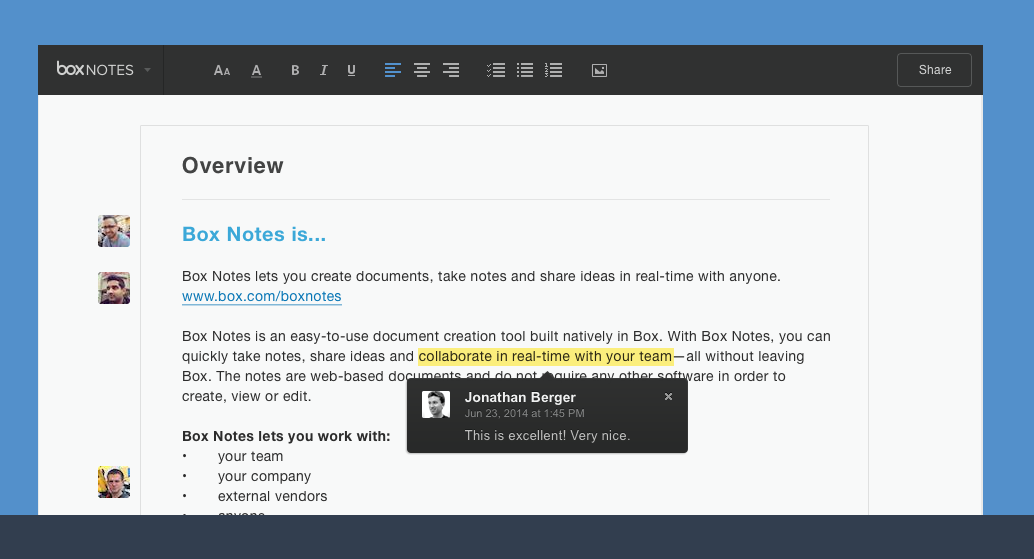The image size is (1034, 559).
Task: Click the insert image icon
Action: point(599,70)
